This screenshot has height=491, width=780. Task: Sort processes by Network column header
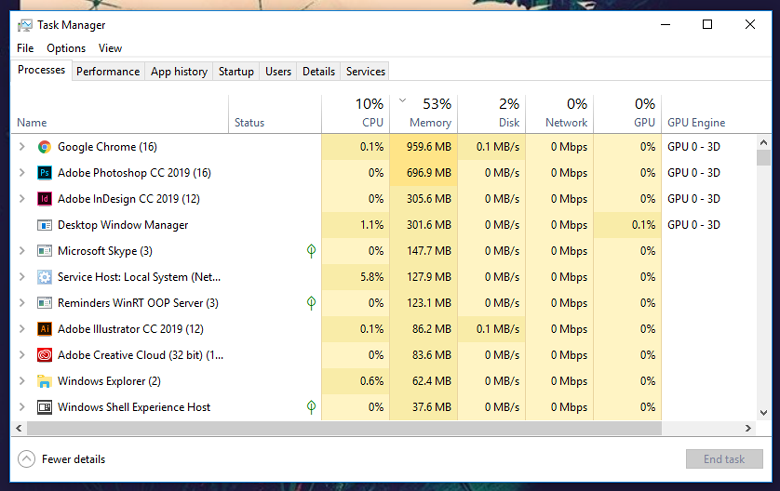point(560,114)
